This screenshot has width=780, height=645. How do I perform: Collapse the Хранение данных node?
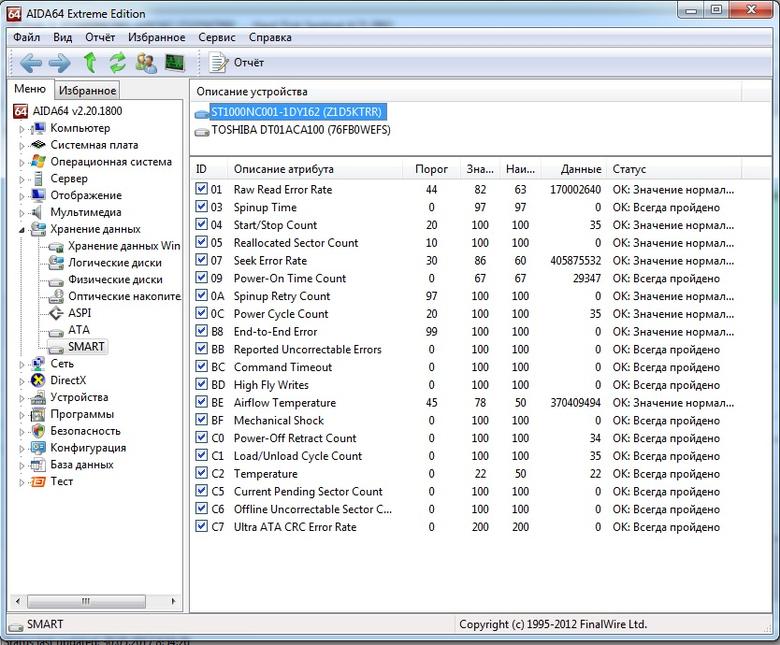22,230
